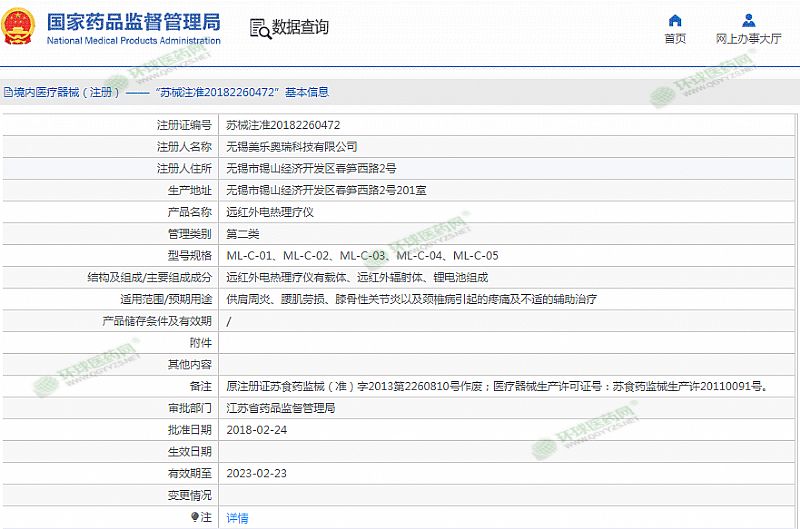Open the 详情 details link
800x529 pixels.
(x=237, y=518)
